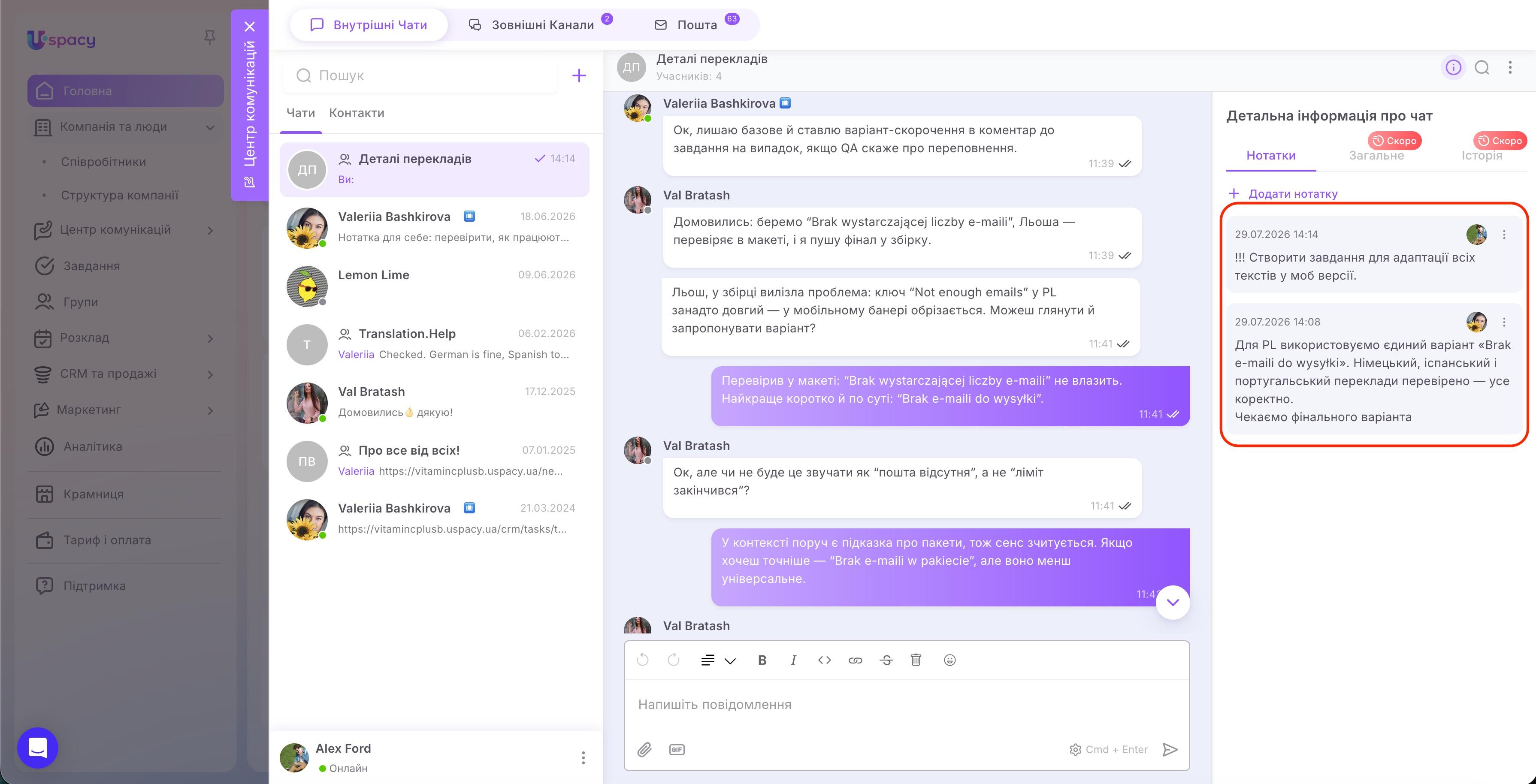Redo edit in message editor
The image size is (1536, 784).
click(x=674, y=659)
